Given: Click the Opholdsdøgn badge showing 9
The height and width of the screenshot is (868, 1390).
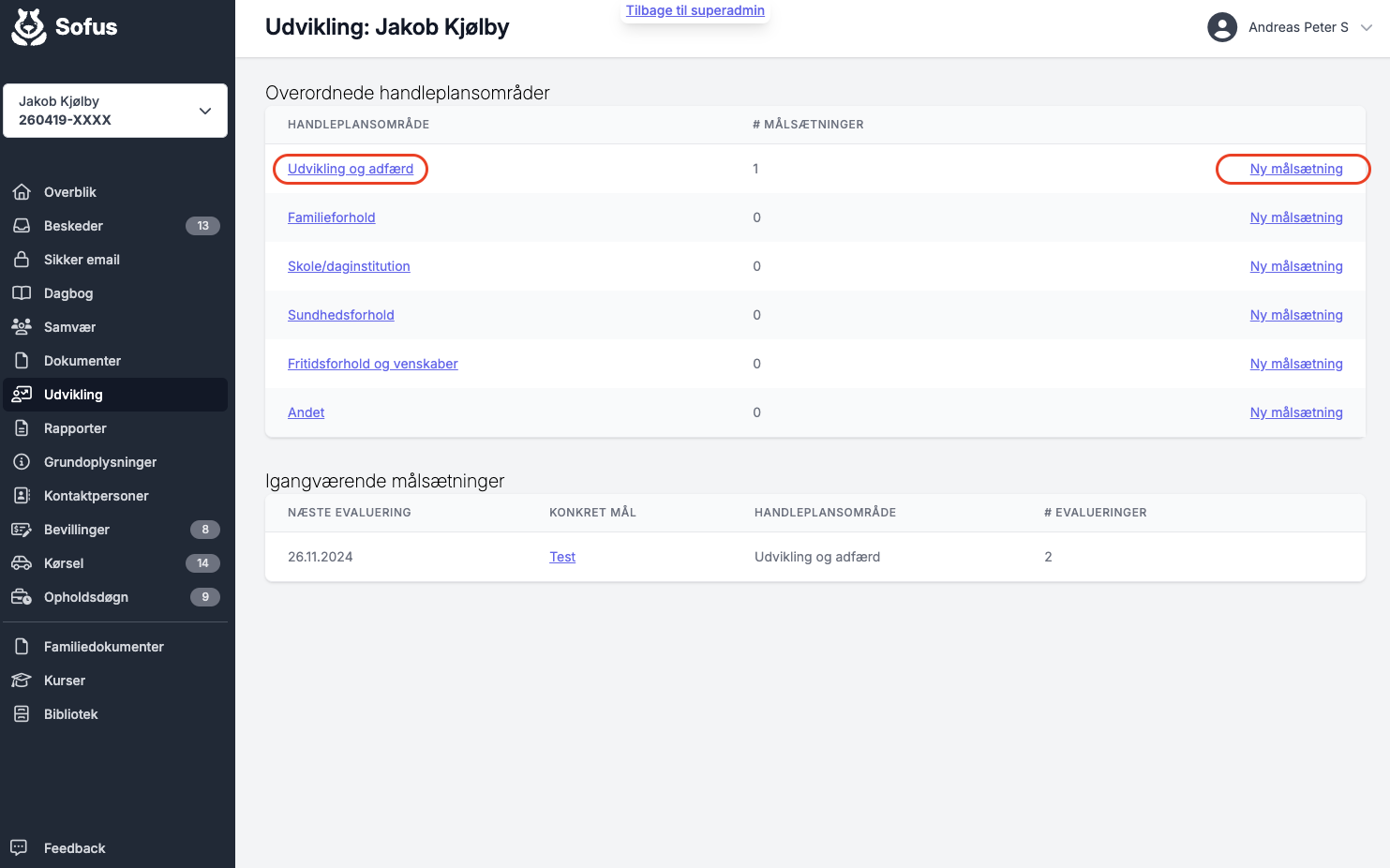Looking at the screenshot, I should click(x=204, y=597).
